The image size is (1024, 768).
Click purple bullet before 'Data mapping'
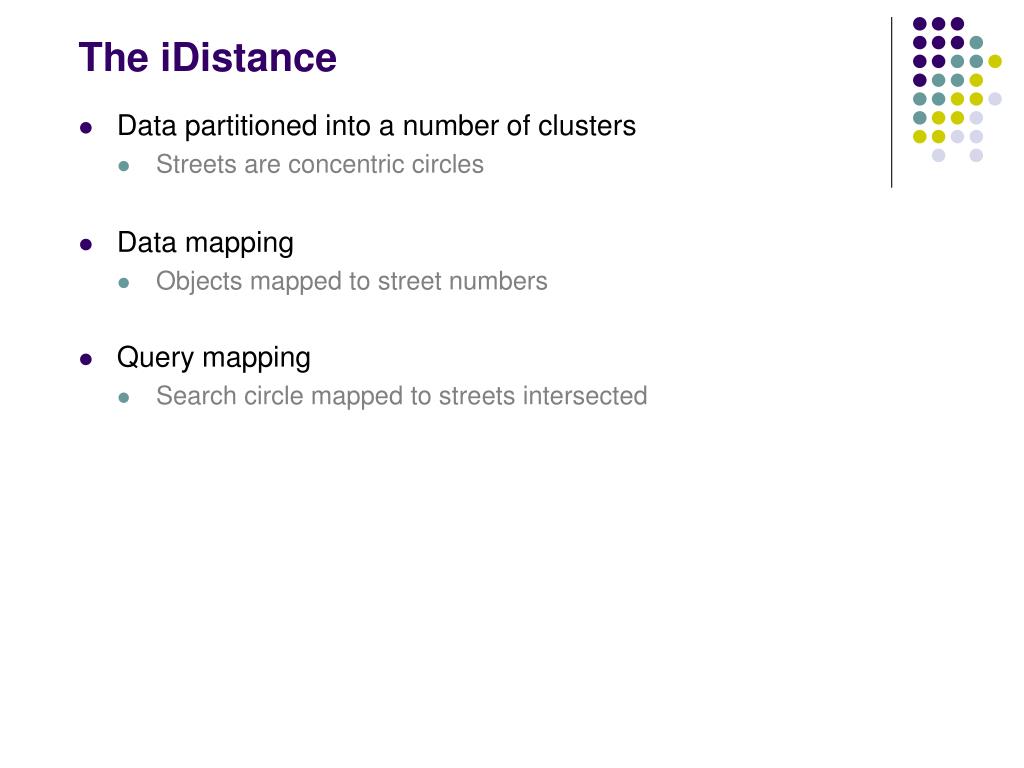pos(86,245)
